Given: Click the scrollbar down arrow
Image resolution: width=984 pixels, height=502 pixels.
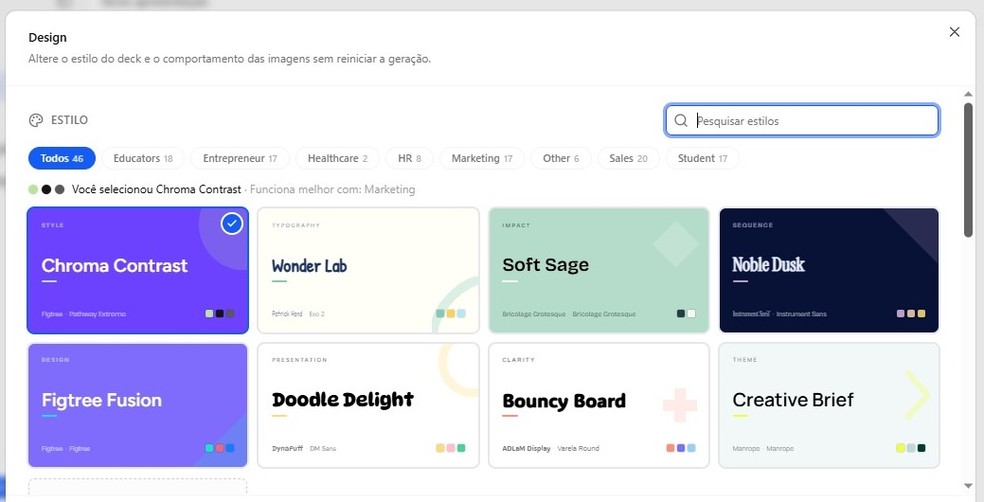Looking at the screenshot, I should (x=968, y=486).
